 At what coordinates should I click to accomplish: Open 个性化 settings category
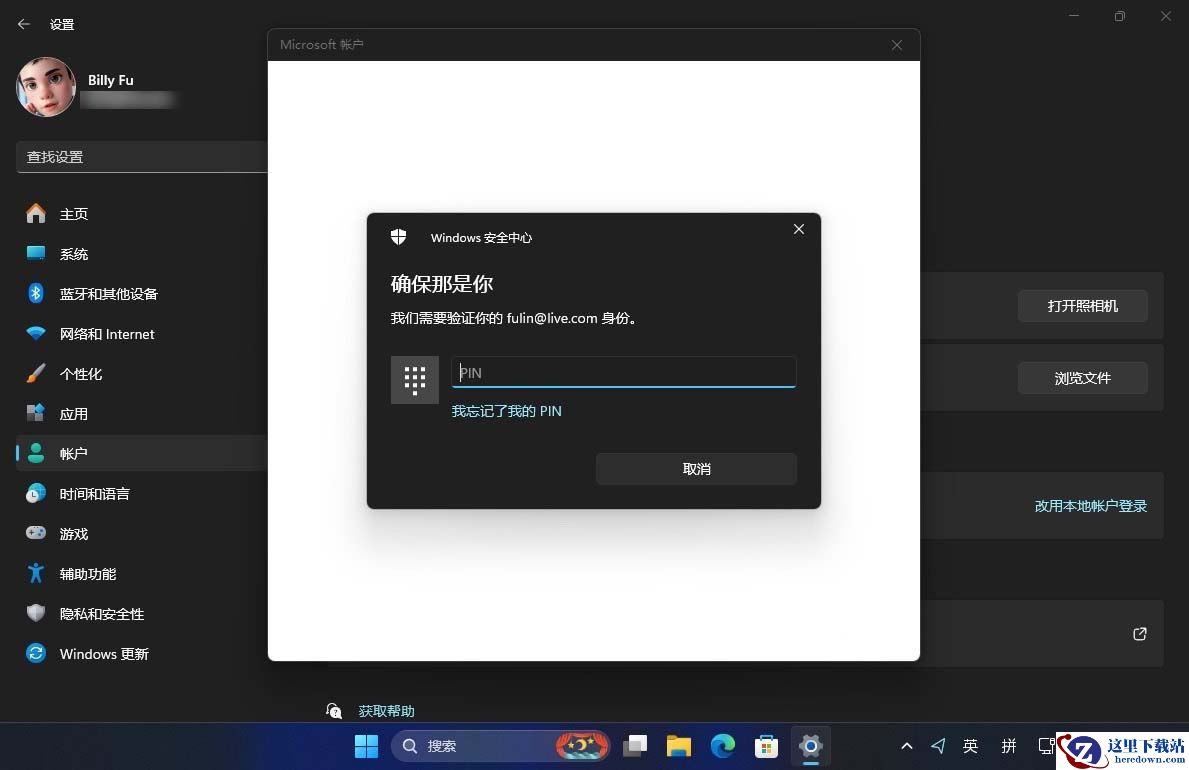click(x=142, y=374)
